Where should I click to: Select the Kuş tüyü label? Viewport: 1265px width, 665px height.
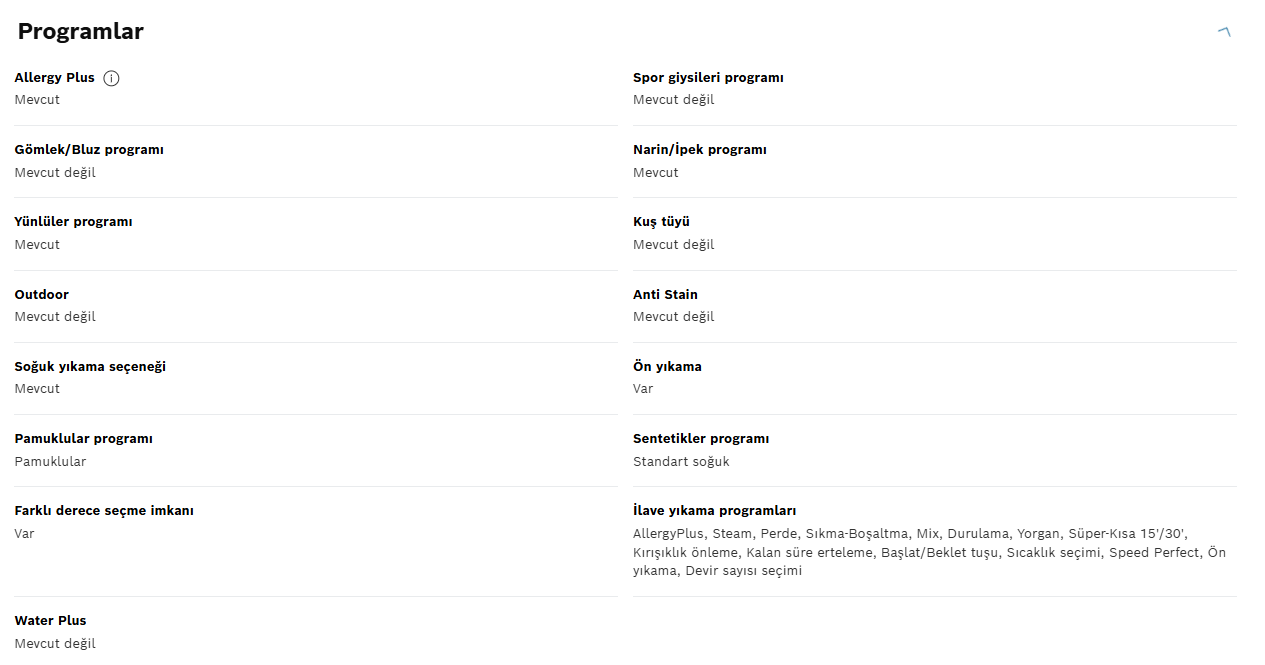(x=661, y=222)
